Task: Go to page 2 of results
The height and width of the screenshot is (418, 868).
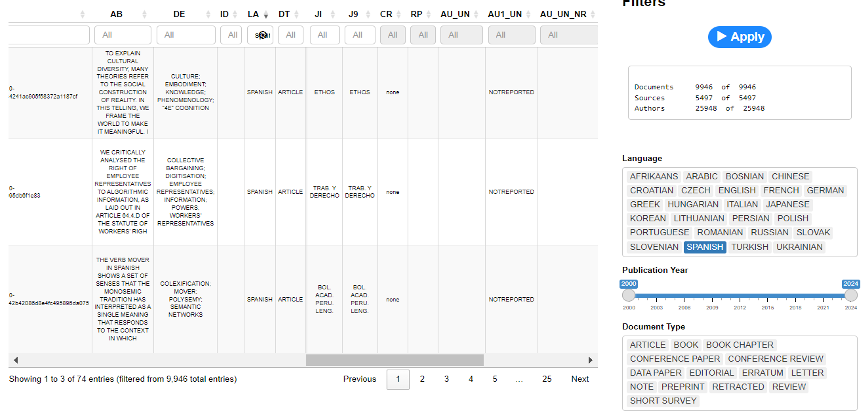Action: [x=422, y=379]
